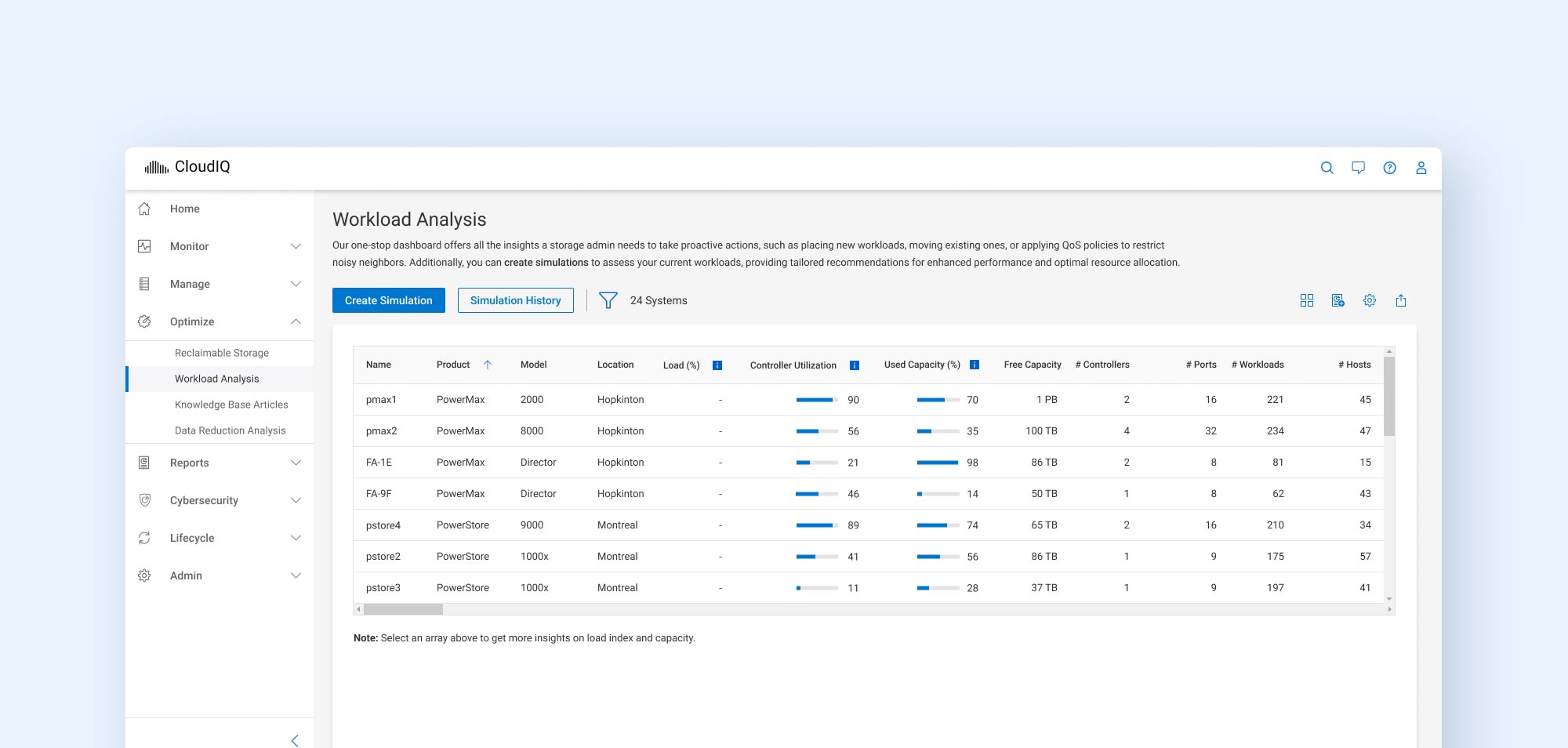
Task: Sort table by Product column header
Action: click(453, 365)
